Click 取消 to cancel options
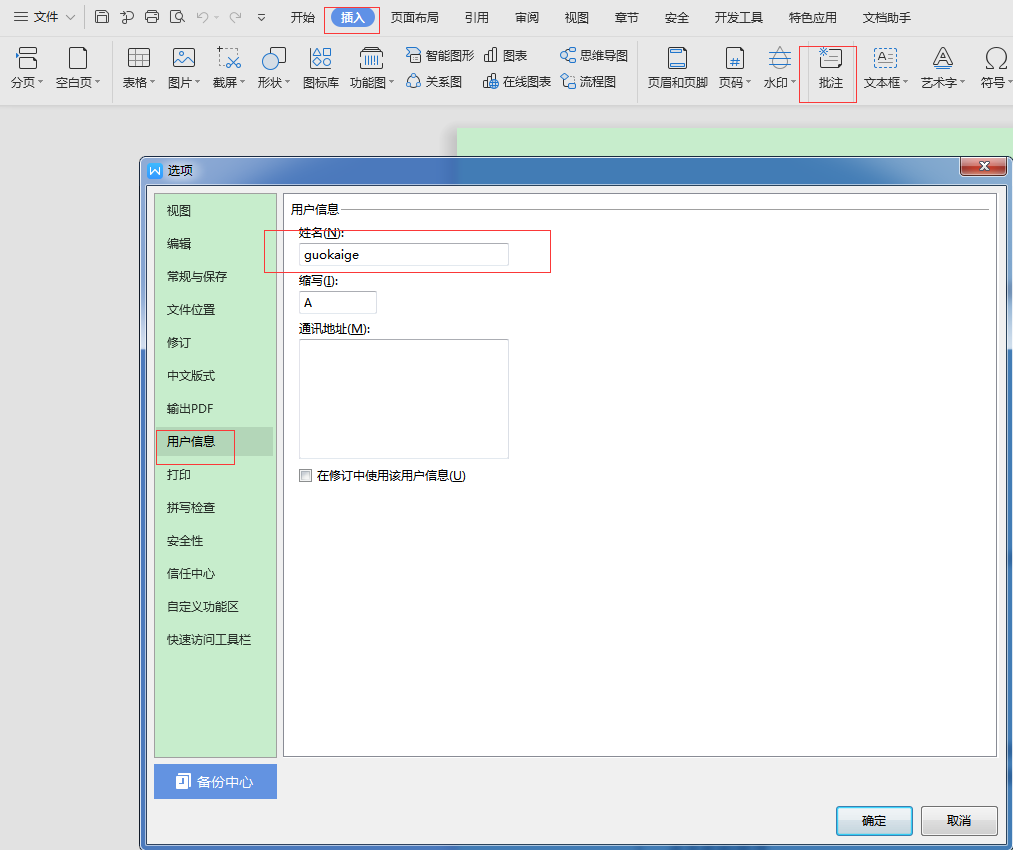Viewport: 1013px width, 850px height. (959, 820)
